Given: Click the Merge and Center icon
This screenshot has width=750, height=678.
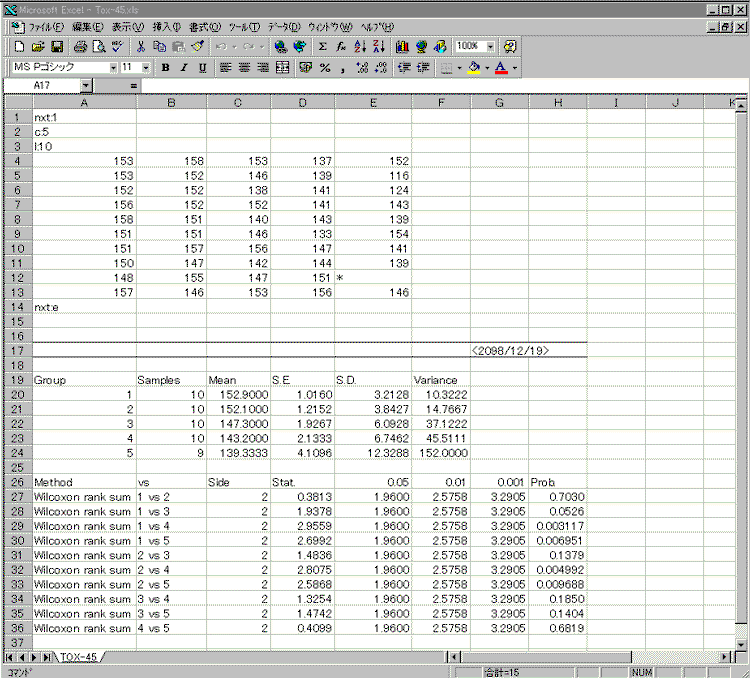Looking at the screenshot, I should (282, 68).
